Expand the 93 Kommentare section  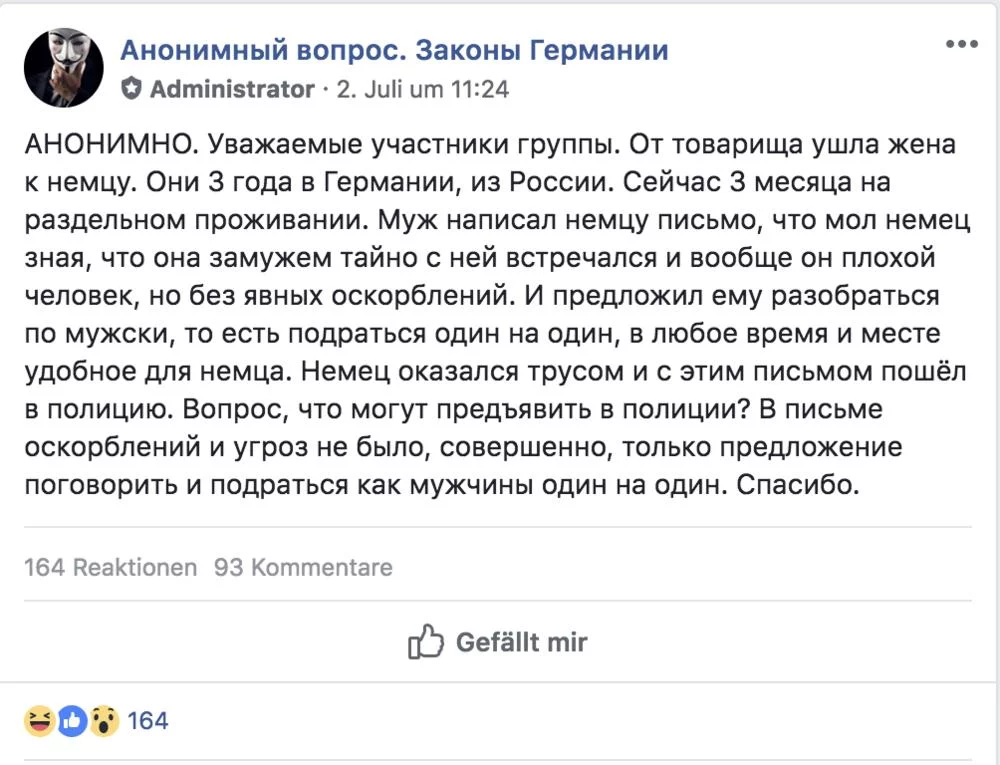tap(303, 568)
